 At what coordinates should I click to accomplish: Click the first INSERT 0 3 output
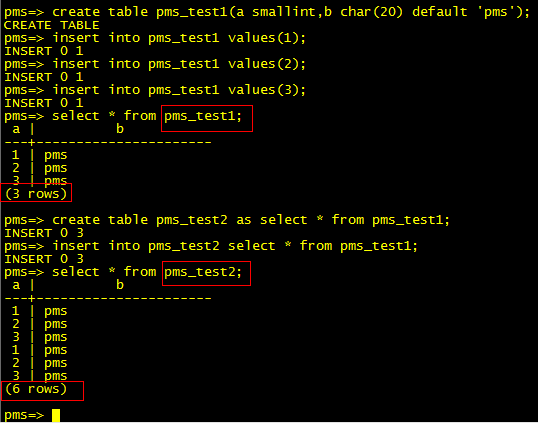(44, 233)
